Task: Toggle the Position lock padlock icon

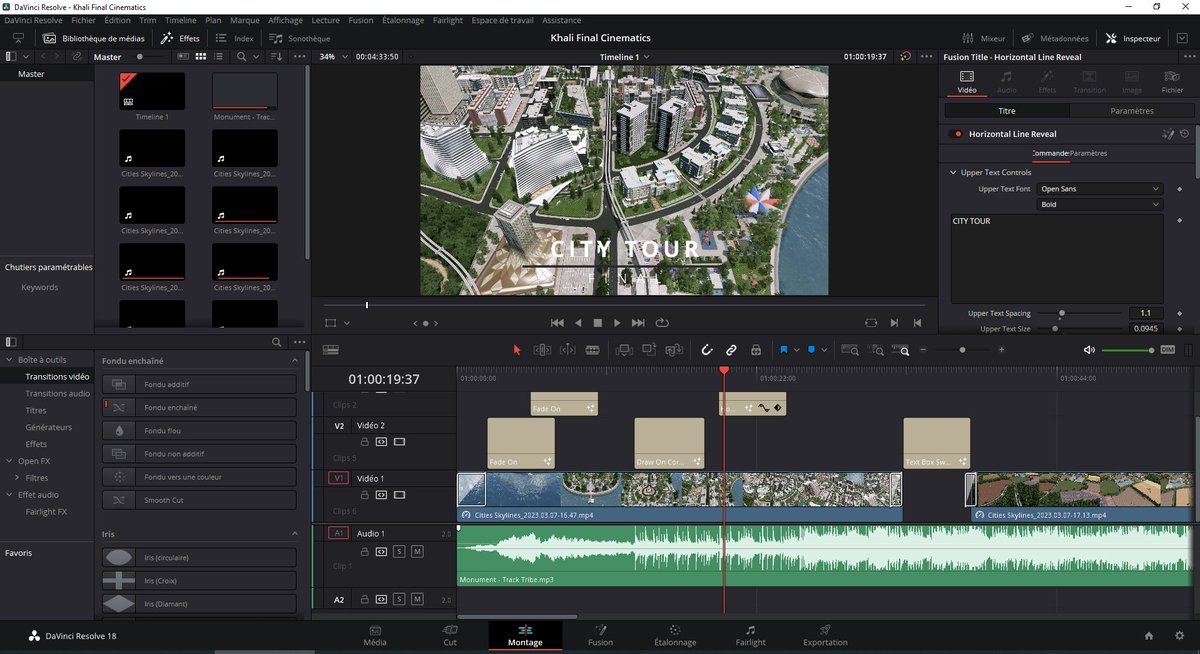Action: point(756,350)
